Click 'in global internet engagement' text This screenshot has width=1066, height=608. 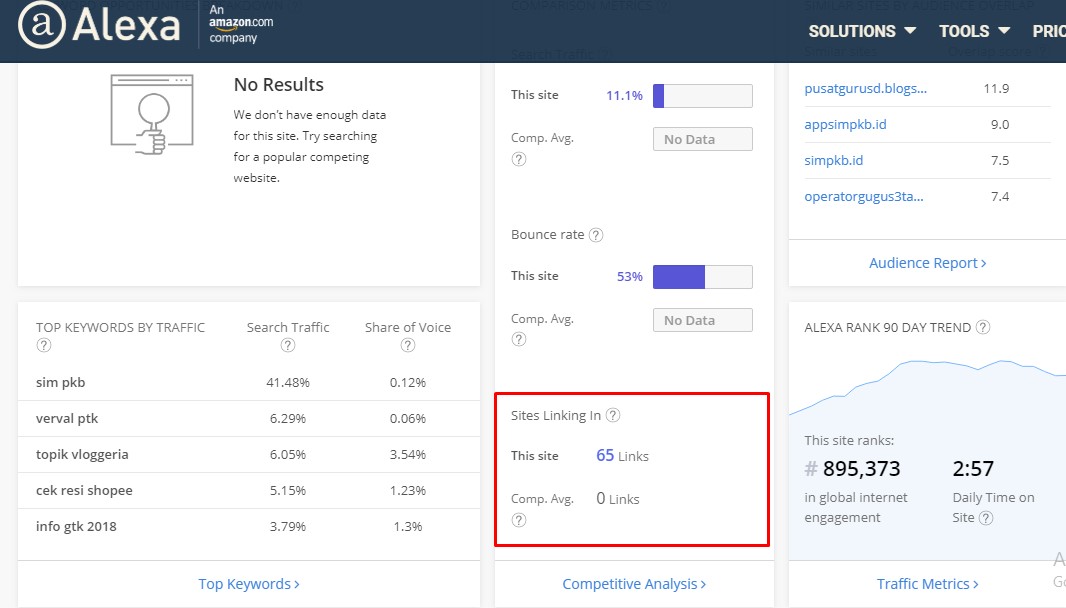point(856,507)
